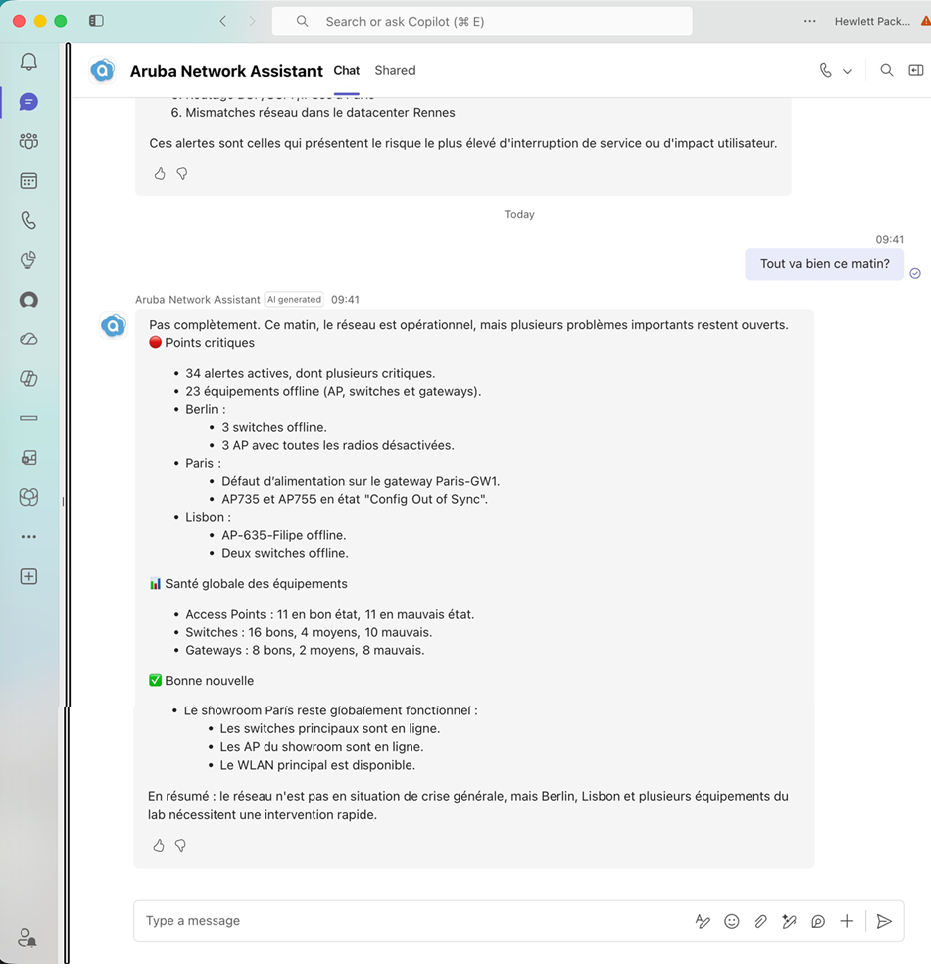Click 'Mismatches réseau dans le datacenter Rennes' line
The width and height of the screenshot is (931, 970).
[x=320, y=113]
